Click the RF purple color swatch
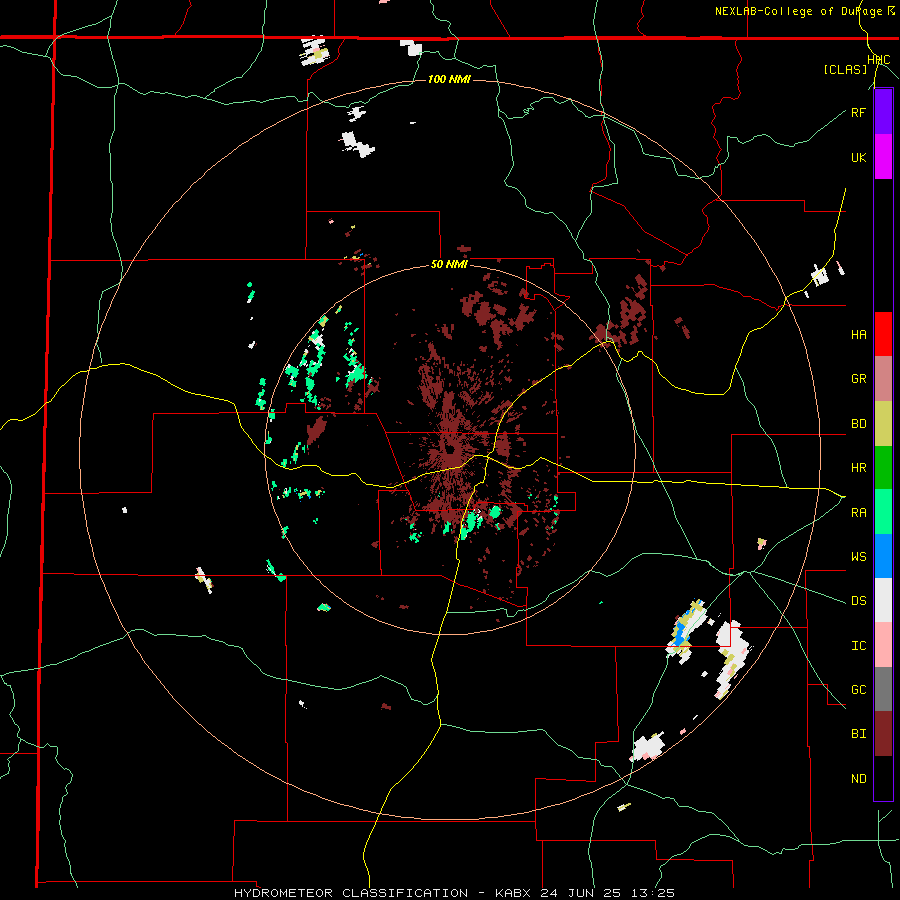This screenshot has width=900, height=900. (883, 112)
